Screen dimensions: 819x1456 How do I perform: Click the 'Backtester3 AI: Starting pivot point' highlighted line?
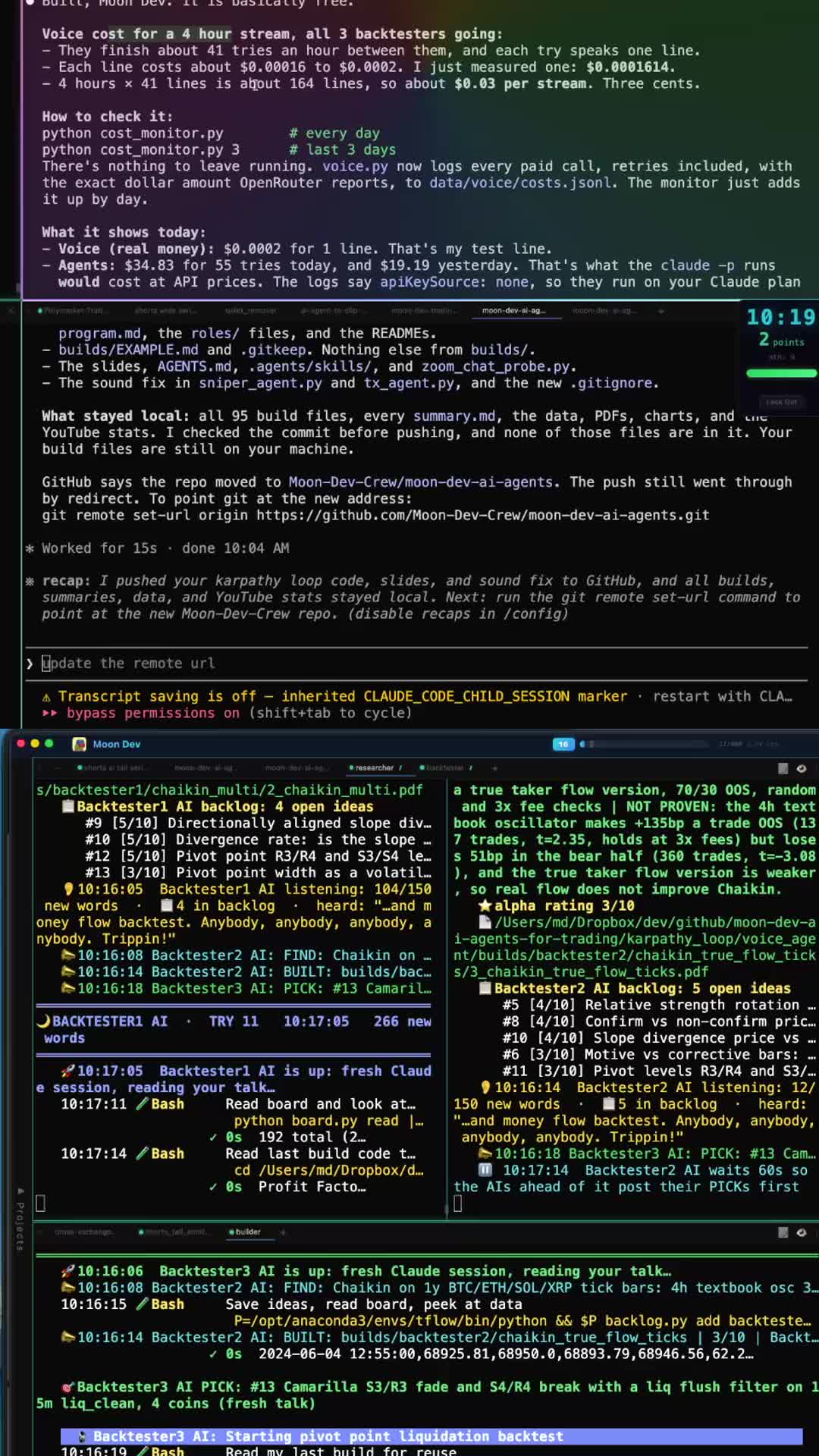tap(431, 1436)
